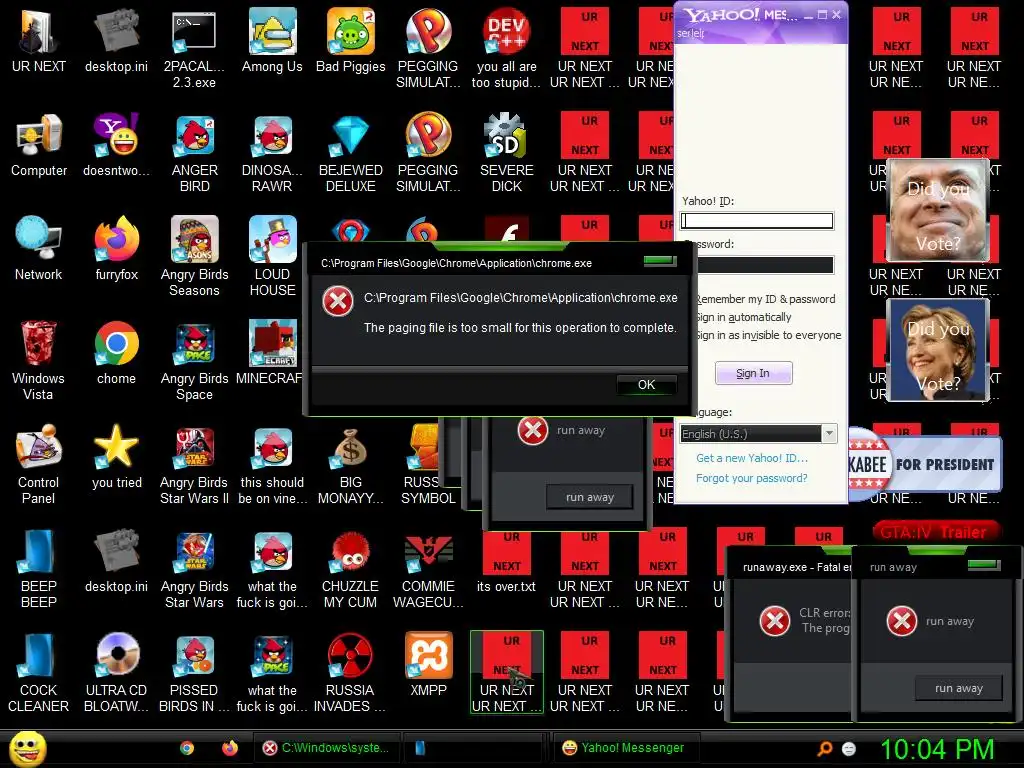Viewport: 1024px width, 768px height.
Task: Open the BIG MONAYY money bag icon
Action: coord(351,464)
